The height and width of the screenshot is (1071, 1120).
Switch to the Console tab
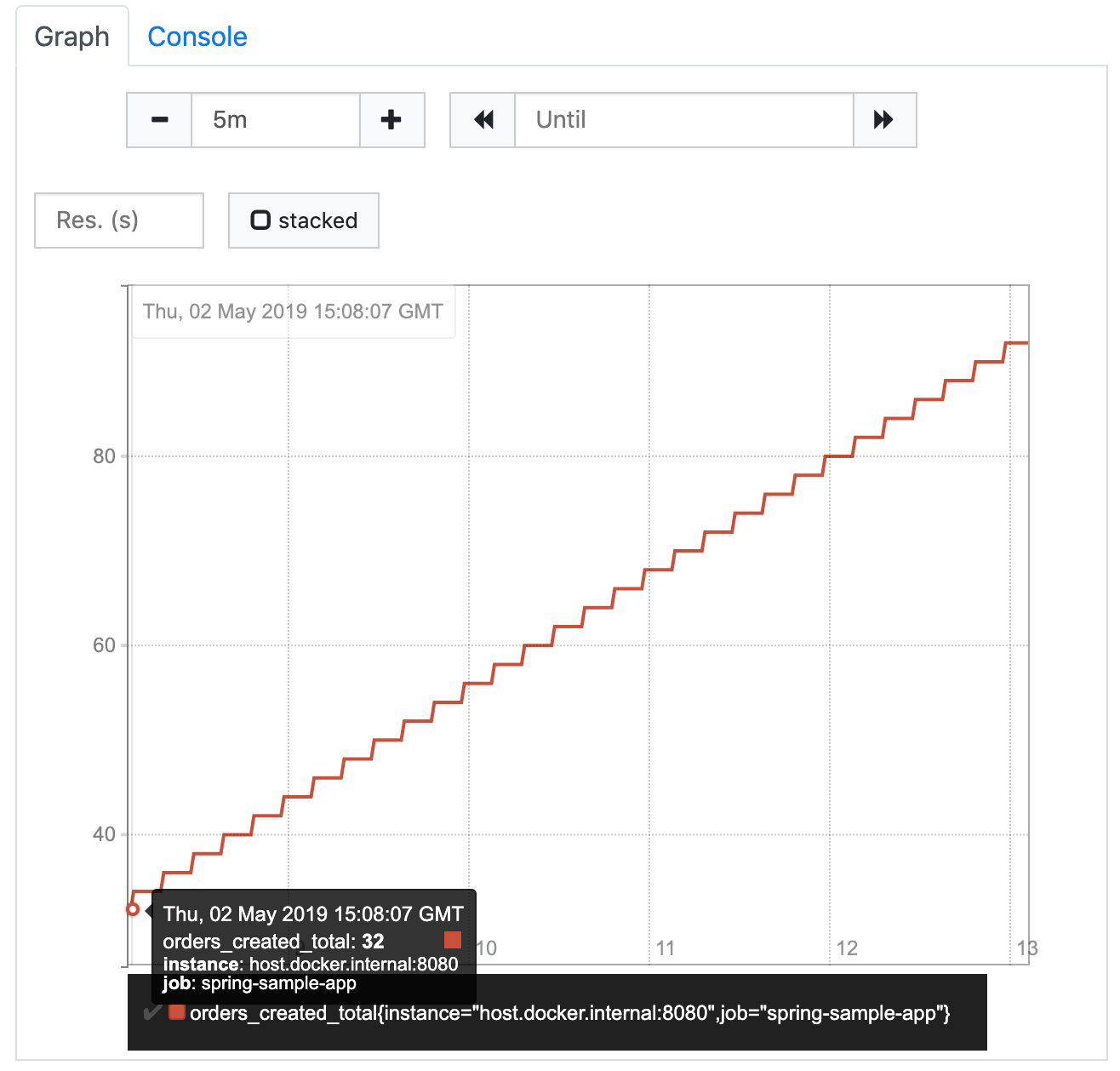(197, 37)
